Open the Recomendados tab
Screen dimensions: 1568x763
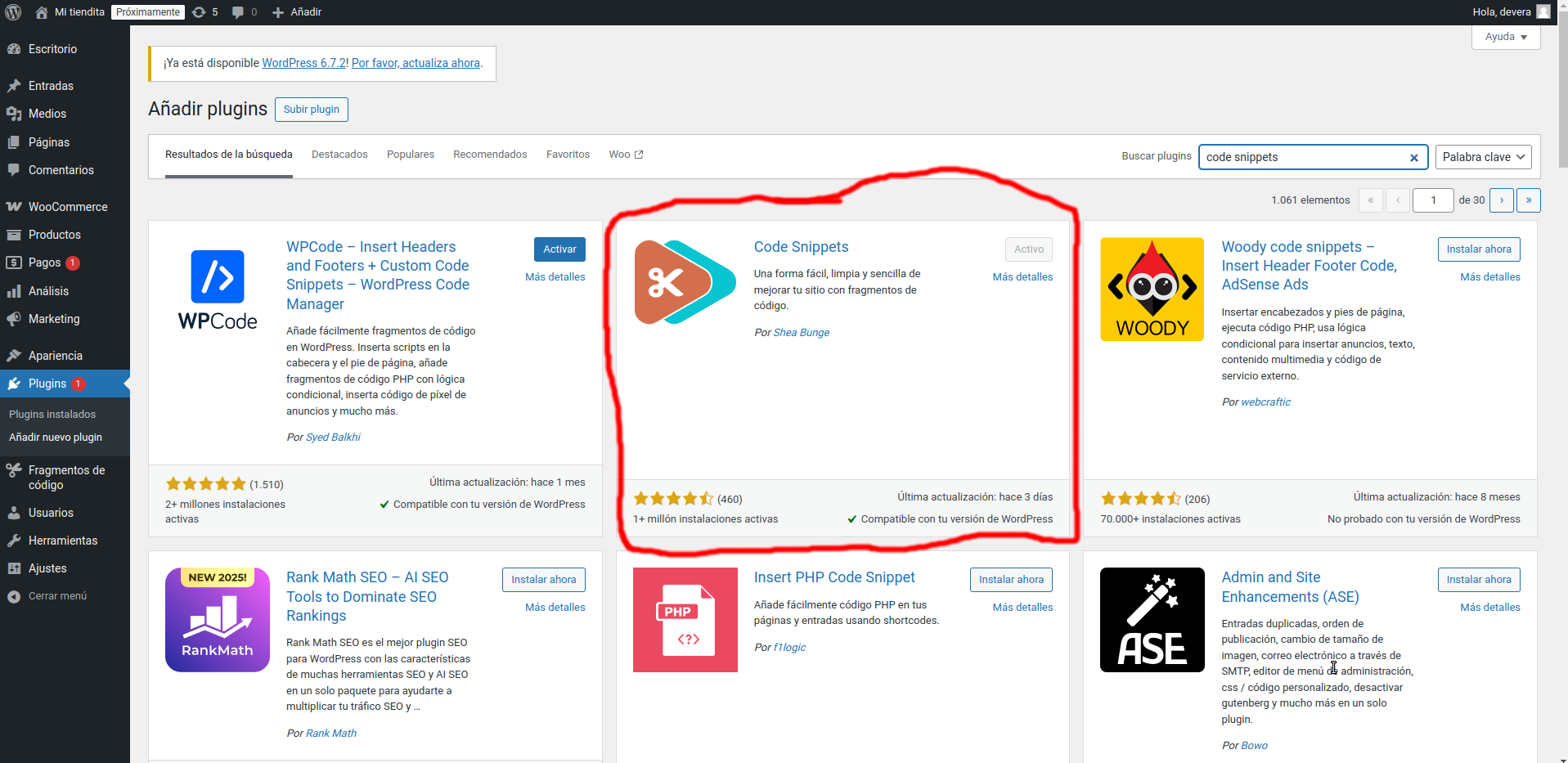(x=490, y=155)
